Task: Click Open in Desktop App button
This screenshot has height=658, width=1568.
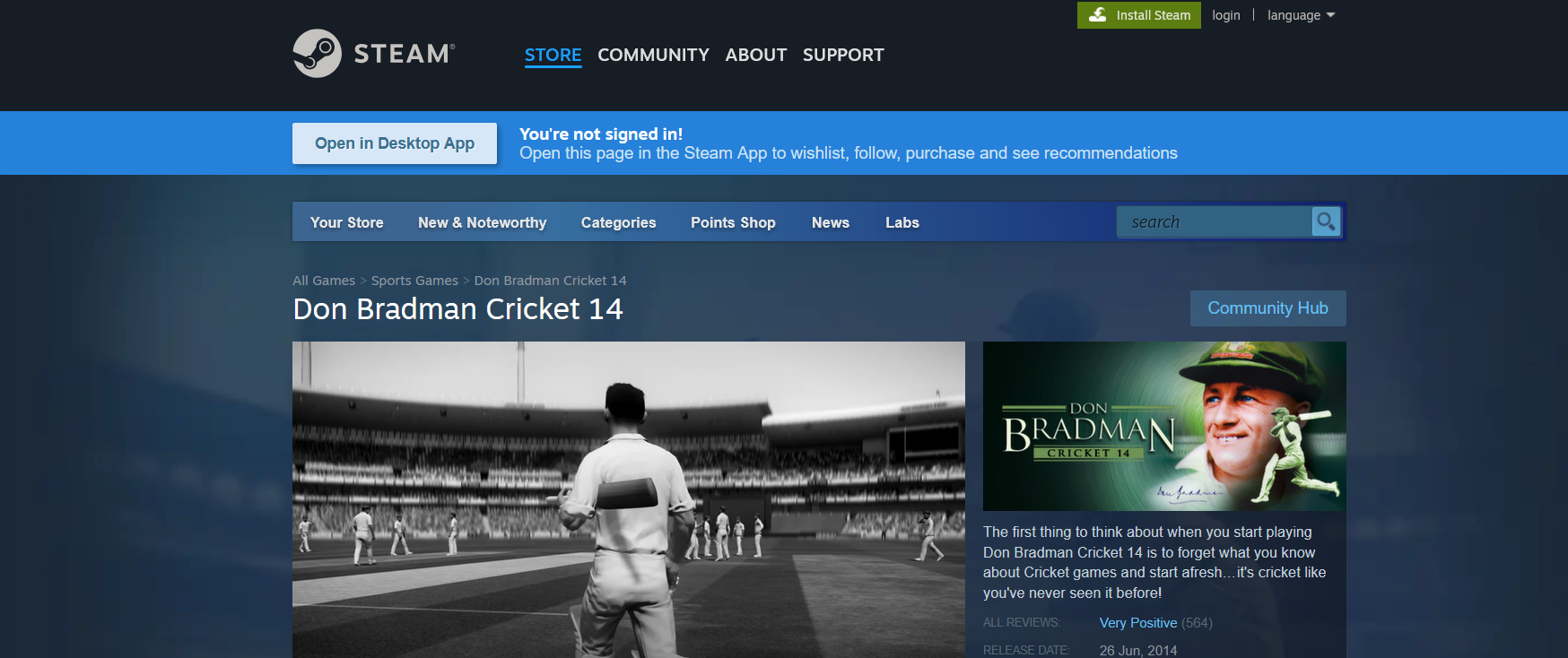Action: pos(395,143)
